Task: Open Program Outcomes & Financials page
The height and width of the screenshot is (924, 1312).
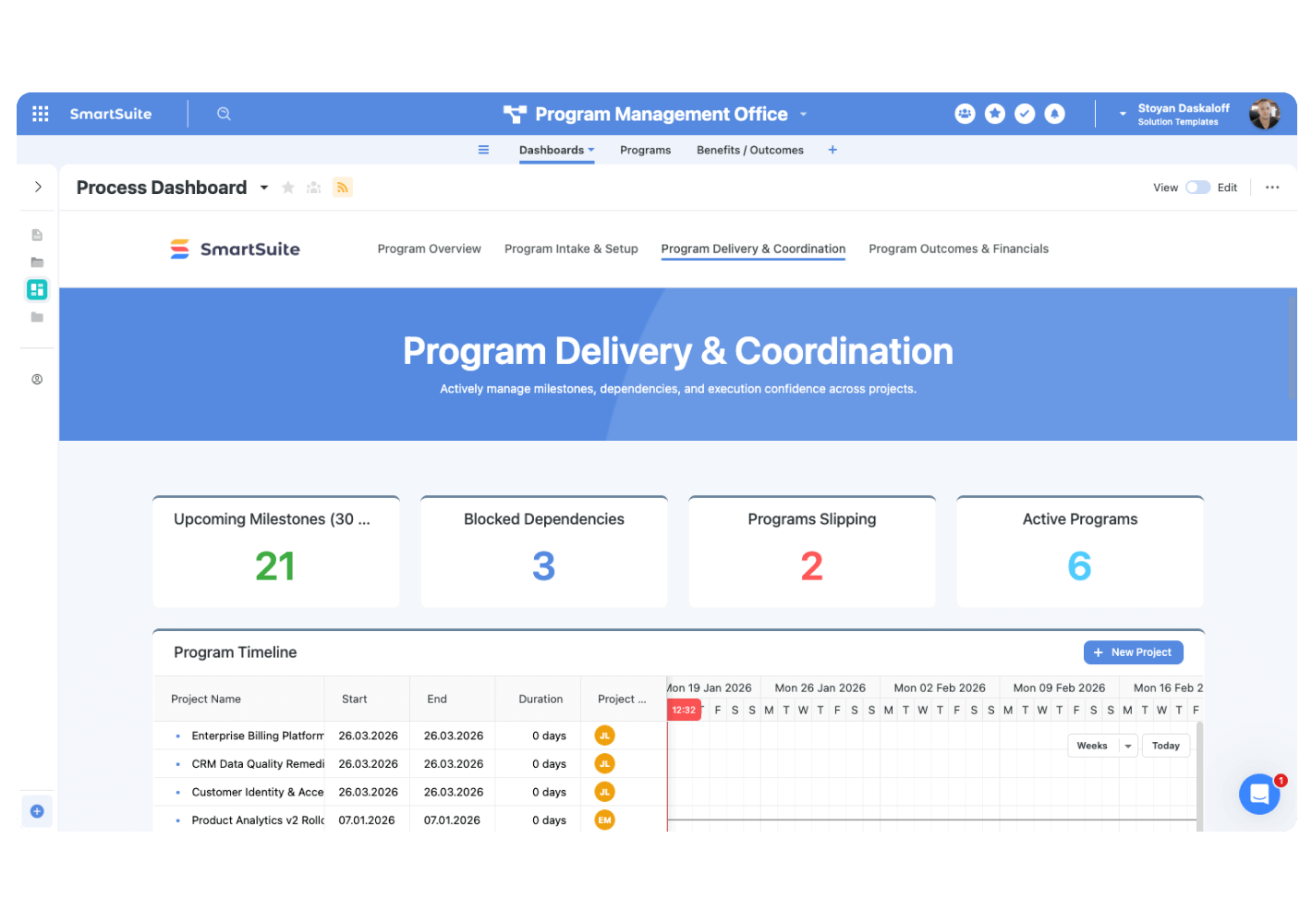Action: (958, 249)
